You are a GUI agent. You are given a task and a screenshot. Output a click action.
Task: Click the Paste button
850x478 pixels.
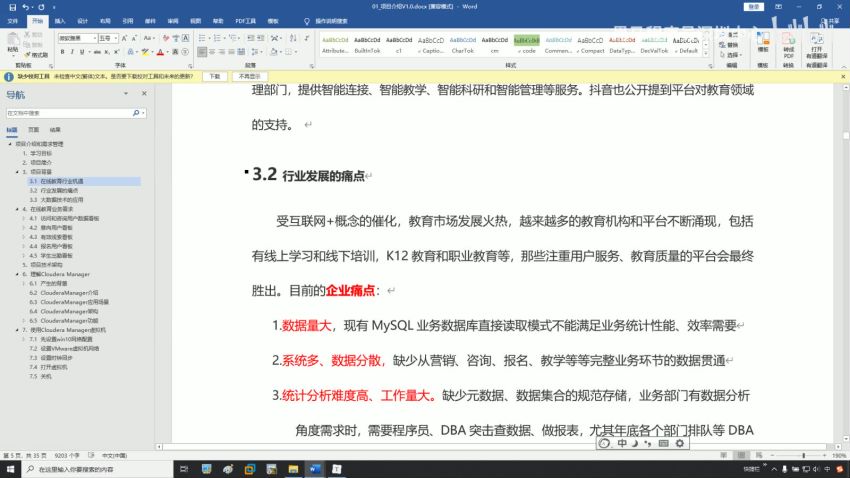click(x=12, y=43)
